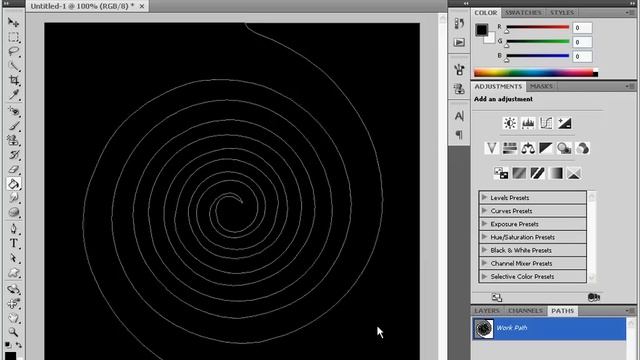Add a Threshold adjustment

538,173
